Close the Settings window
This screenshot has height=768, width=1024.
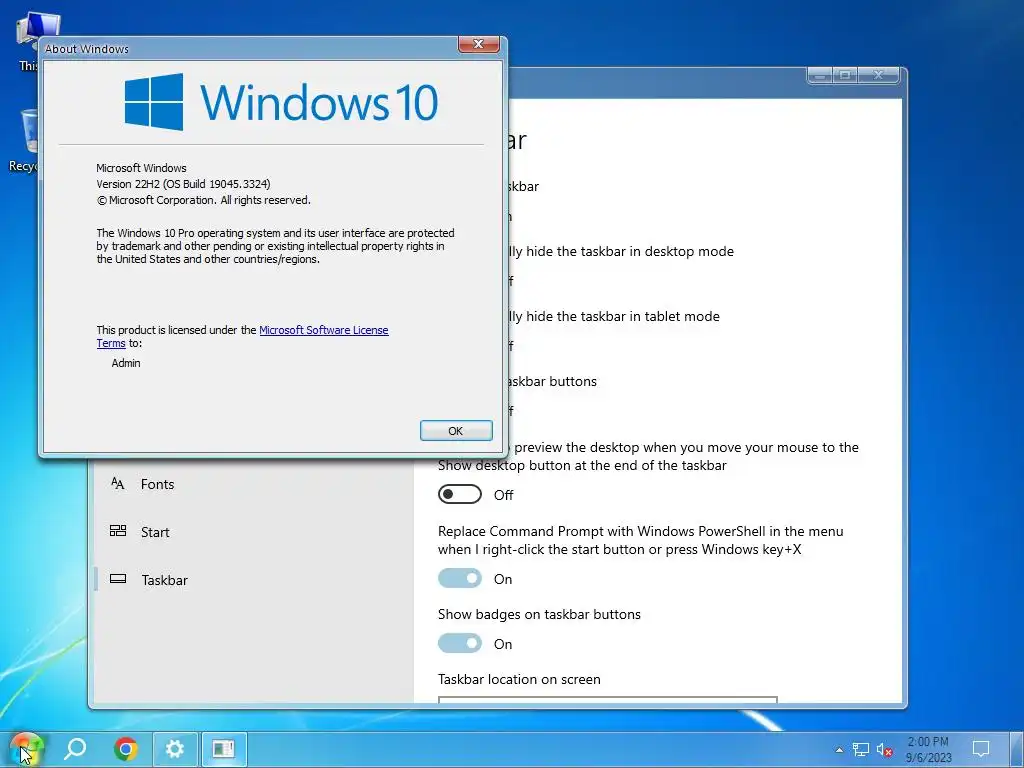(x=878, y=76)
